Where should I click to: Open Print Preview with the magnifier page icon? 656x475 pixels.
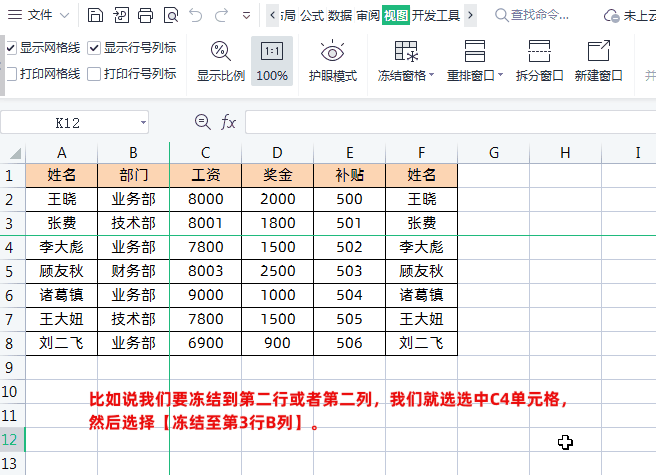(x=171, y=15)
